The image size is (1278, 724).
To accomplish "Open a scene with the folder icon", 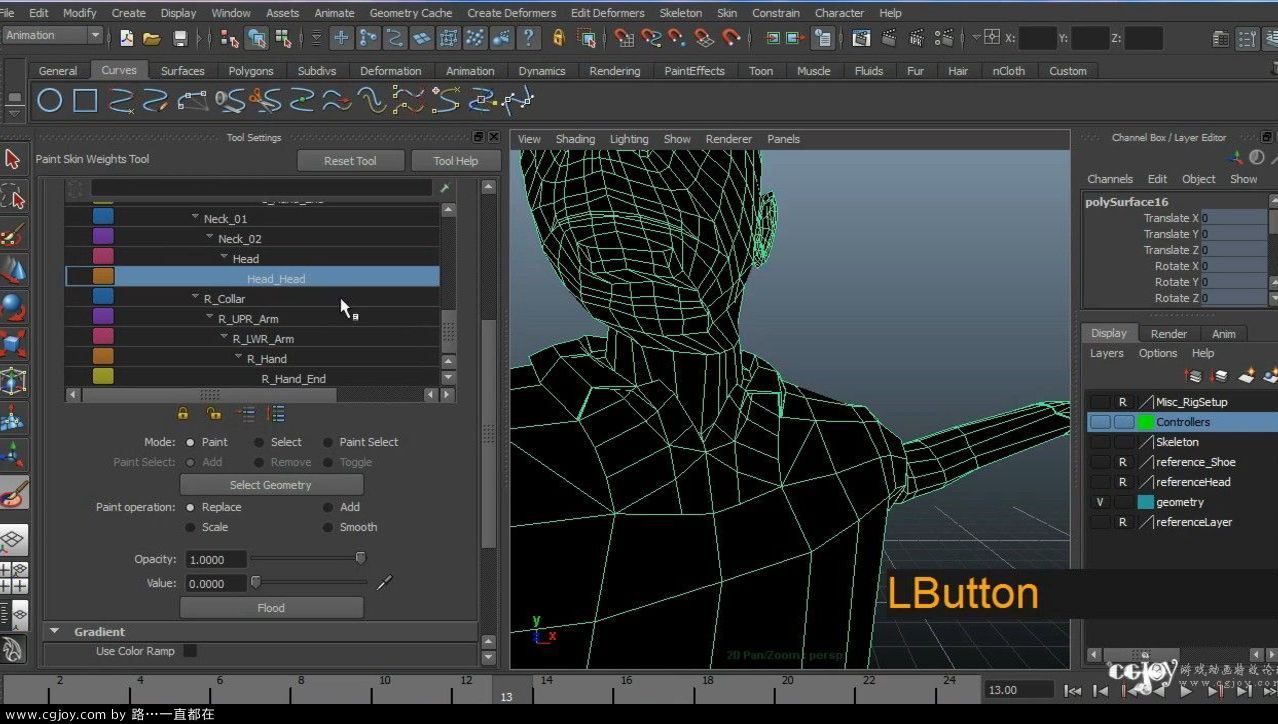I will click(x=151, y=38).
